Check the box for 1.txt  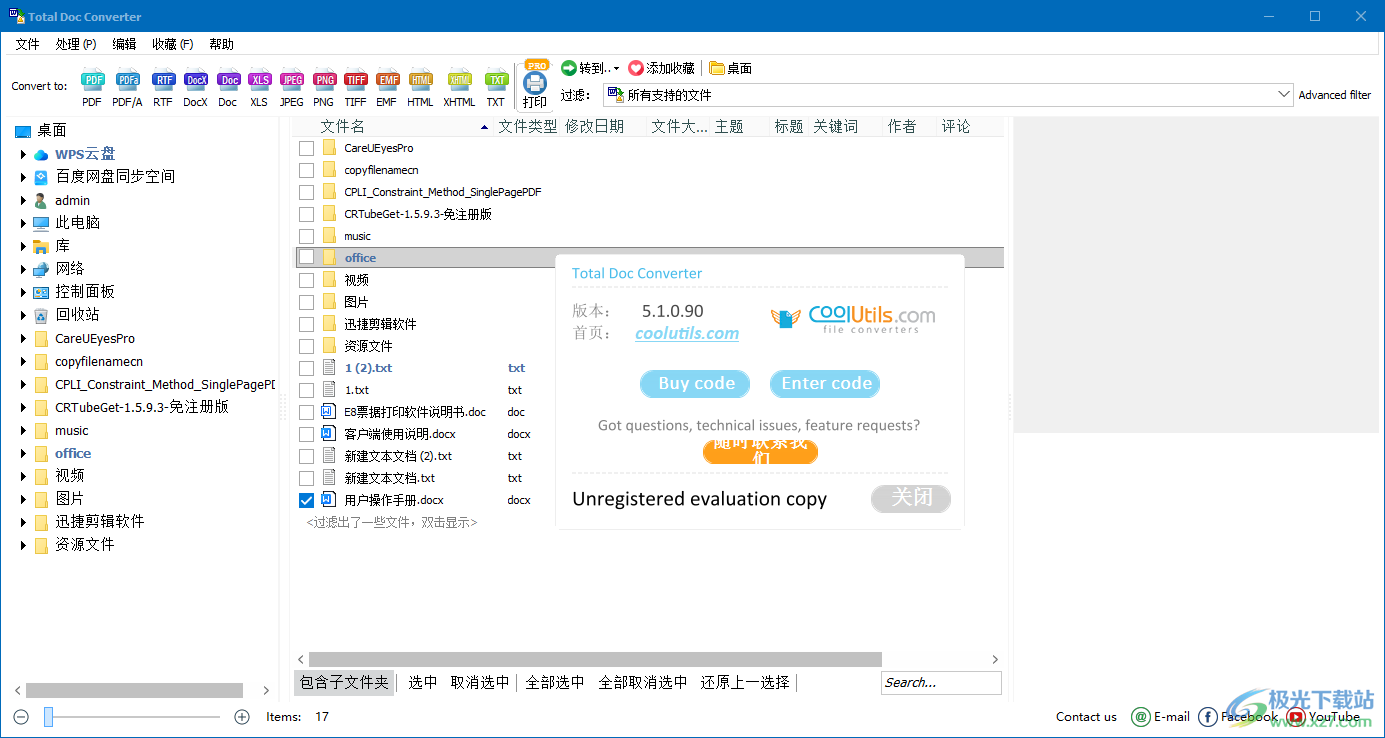tap(306, 390)
